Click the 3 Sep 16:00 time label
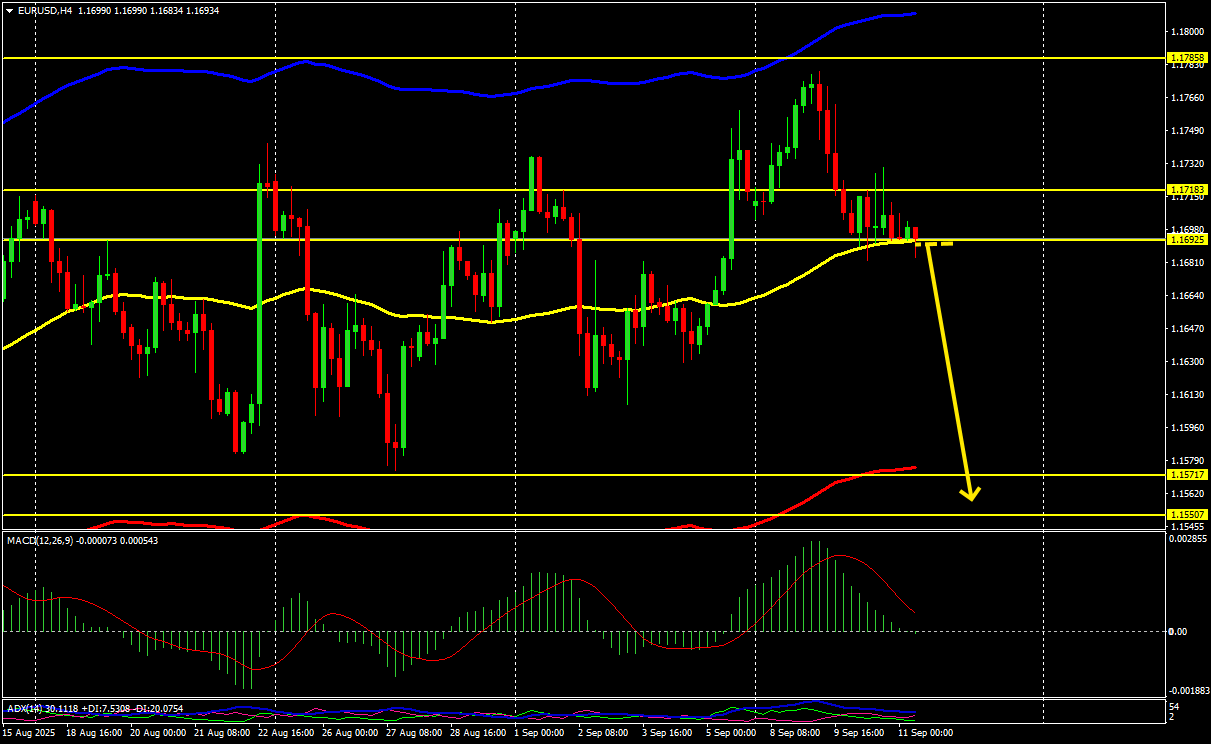Screen dimensions: 1211x744 coord(667,733)
